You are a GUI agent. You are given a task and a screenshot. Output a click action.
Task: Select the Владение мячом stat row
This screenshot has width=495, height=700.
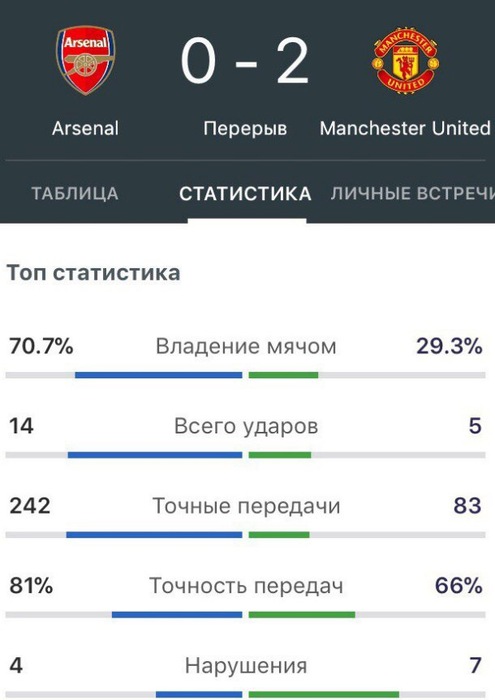pyautogui.click(x=245, y=358)
